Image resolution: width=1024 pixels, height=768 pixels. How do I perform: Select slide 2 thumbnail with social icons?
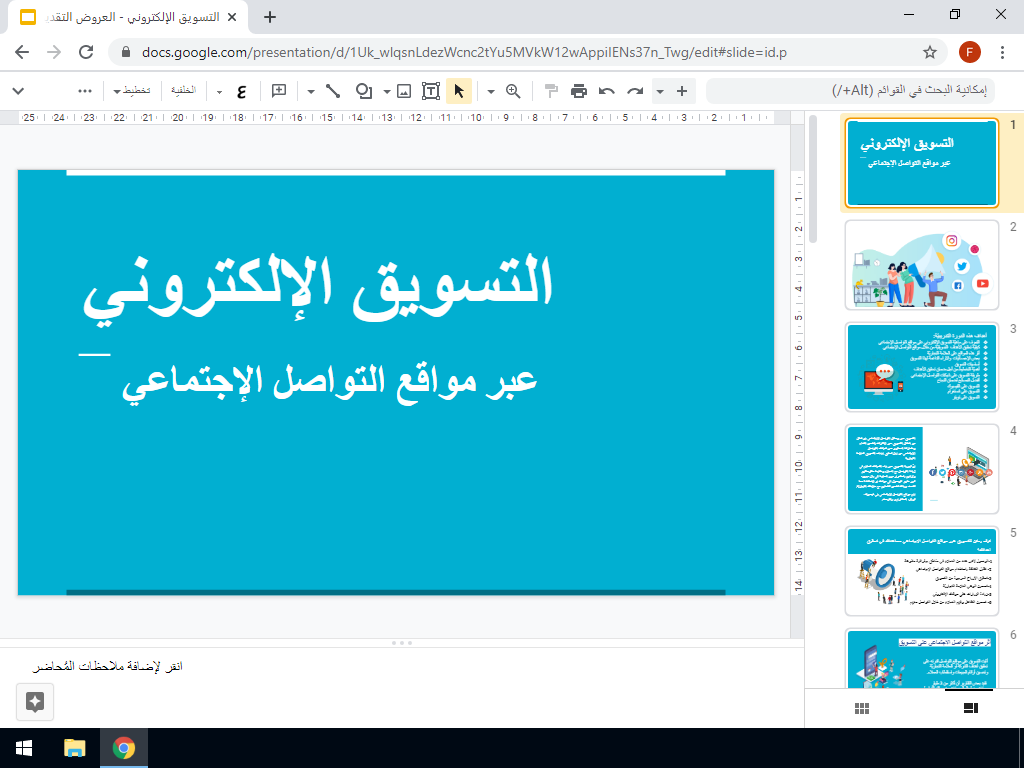pyautogui.click(x=921, y=265)
